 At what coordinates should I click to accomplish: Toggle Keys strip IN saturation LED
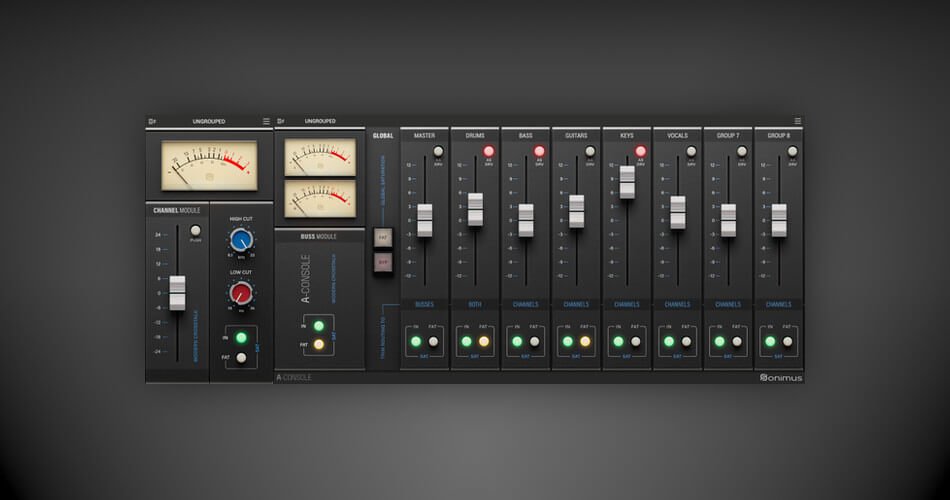coord(618,342)
